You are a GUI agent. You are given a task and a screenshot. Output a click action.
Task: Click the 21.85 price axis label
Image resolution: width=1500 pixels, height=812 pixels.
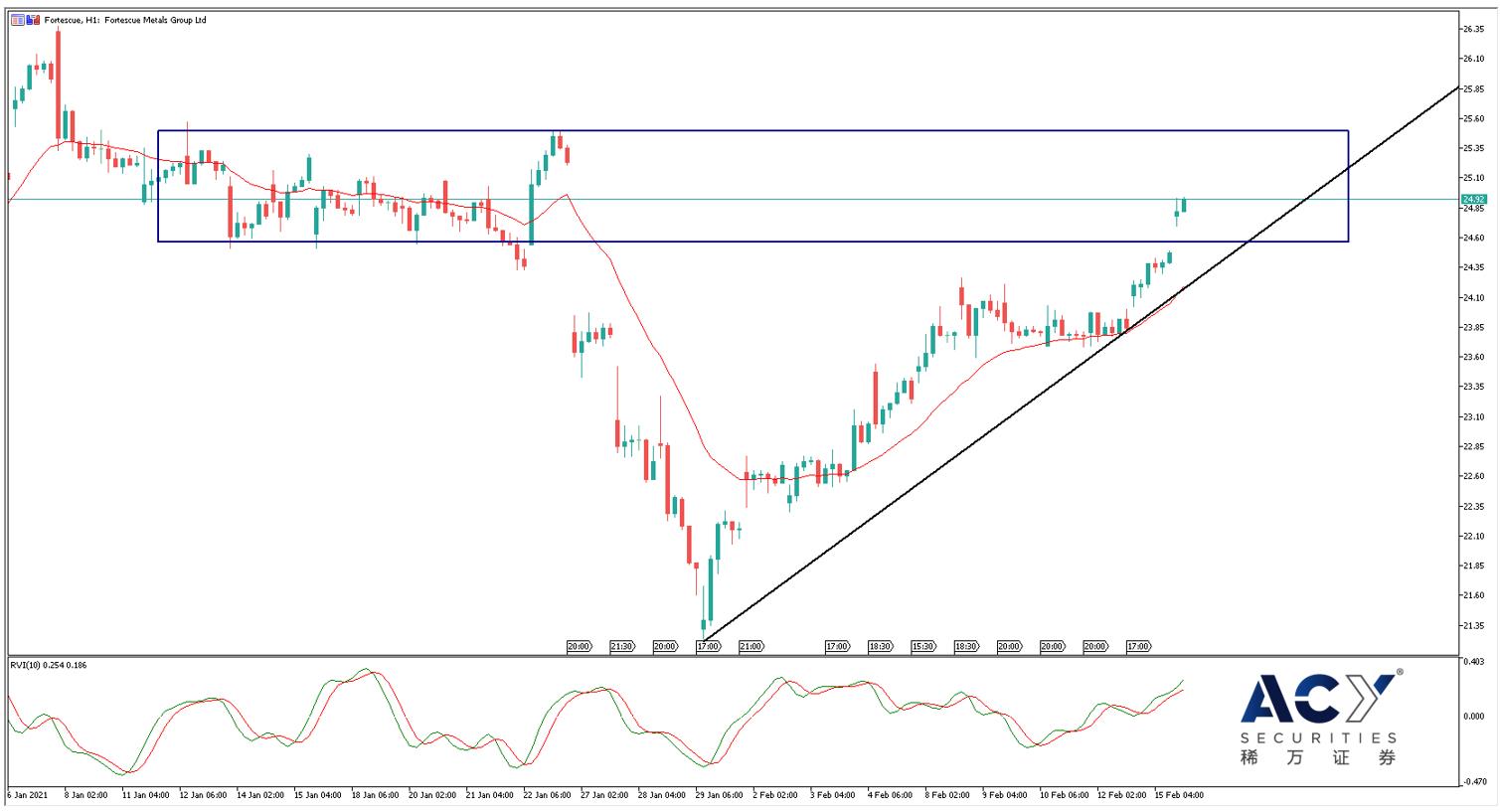click(1473, 566)
